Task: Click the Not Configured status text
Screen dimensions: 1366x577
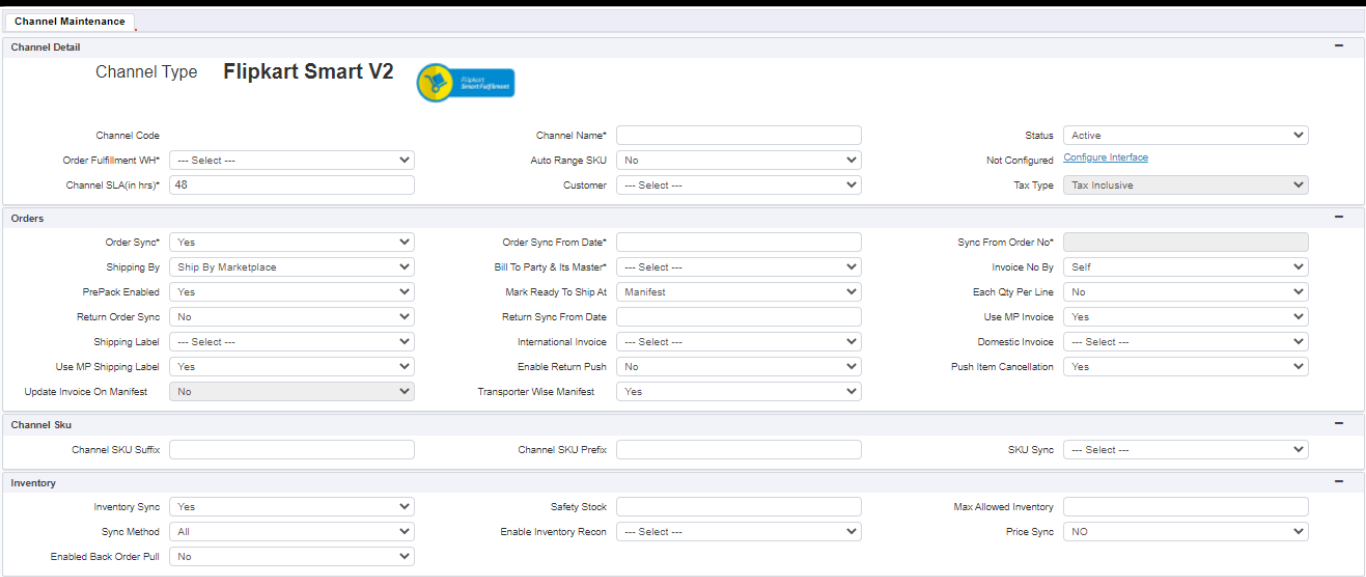Action: point(1020,160)
